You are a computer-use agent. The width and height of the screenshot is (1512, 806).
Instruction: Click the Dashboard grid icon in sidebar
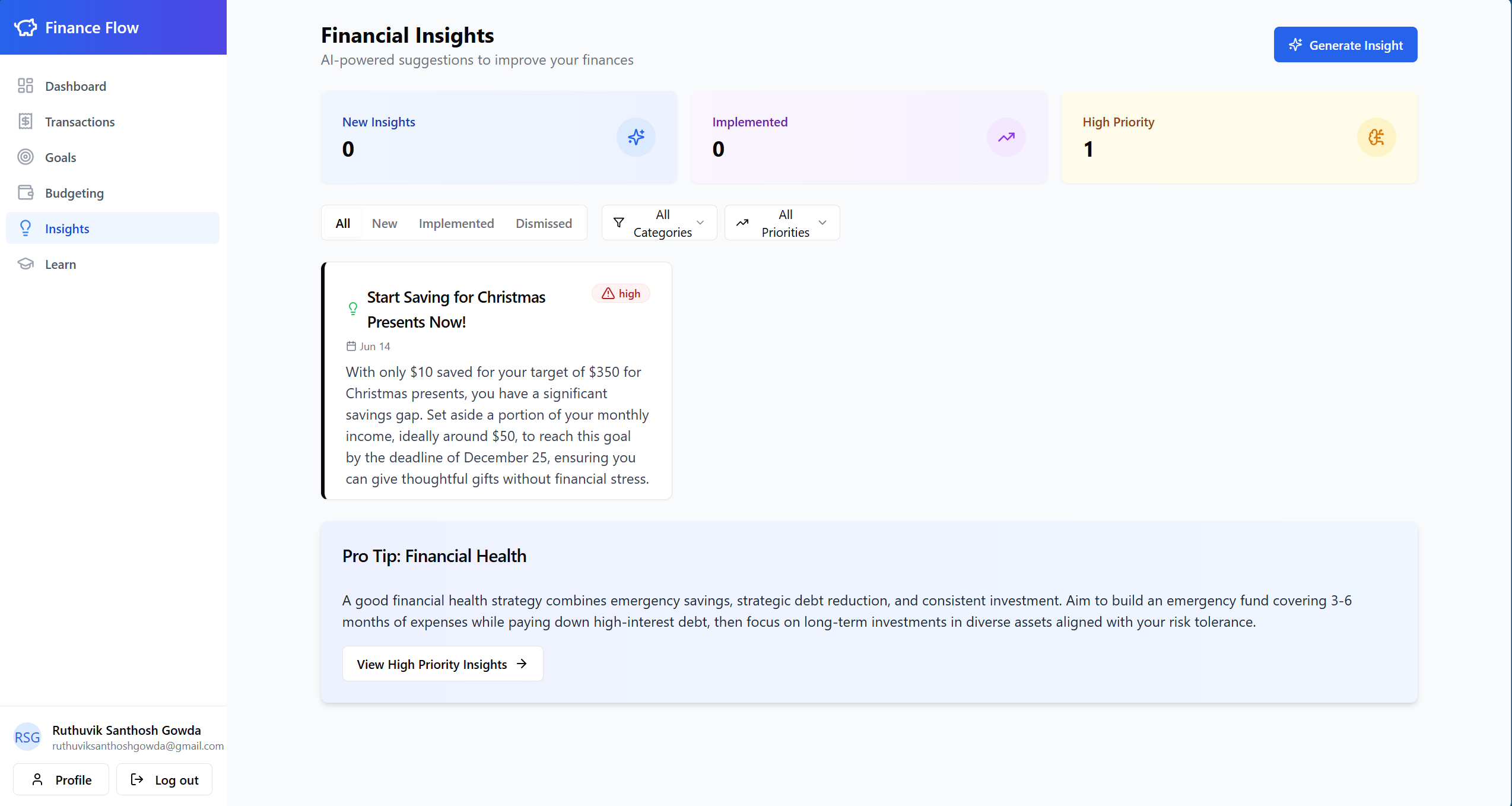[26, 86]
